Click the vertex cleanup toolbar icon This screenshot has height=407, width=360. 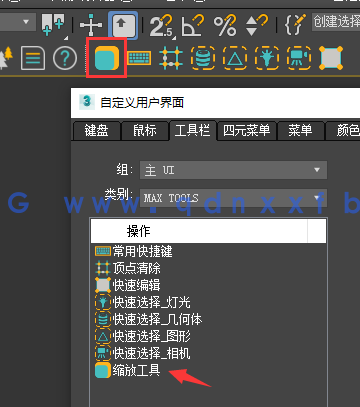tap(171, 58)
